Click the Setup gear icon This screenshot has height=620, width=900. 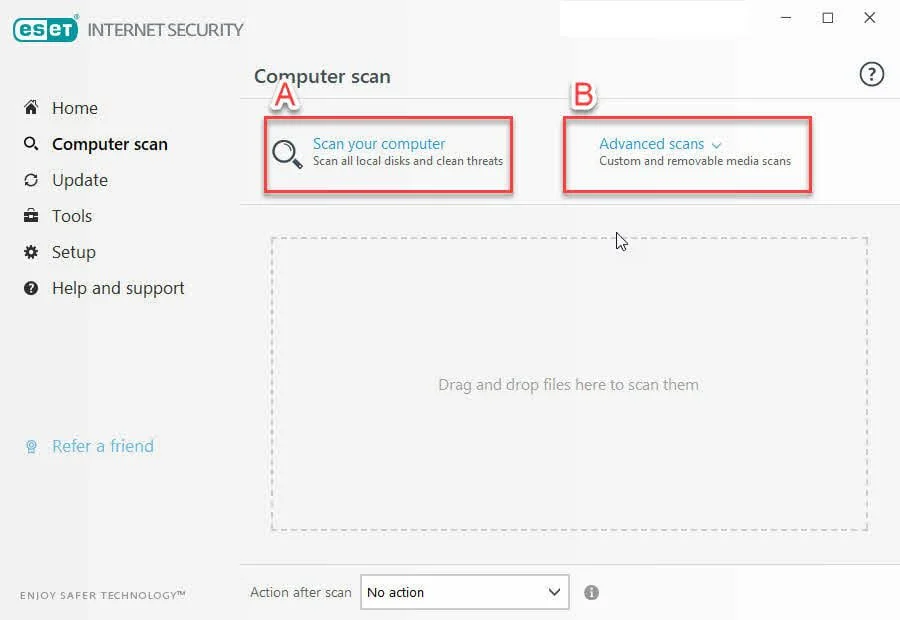pyautogui.click(x=31, y=252)
